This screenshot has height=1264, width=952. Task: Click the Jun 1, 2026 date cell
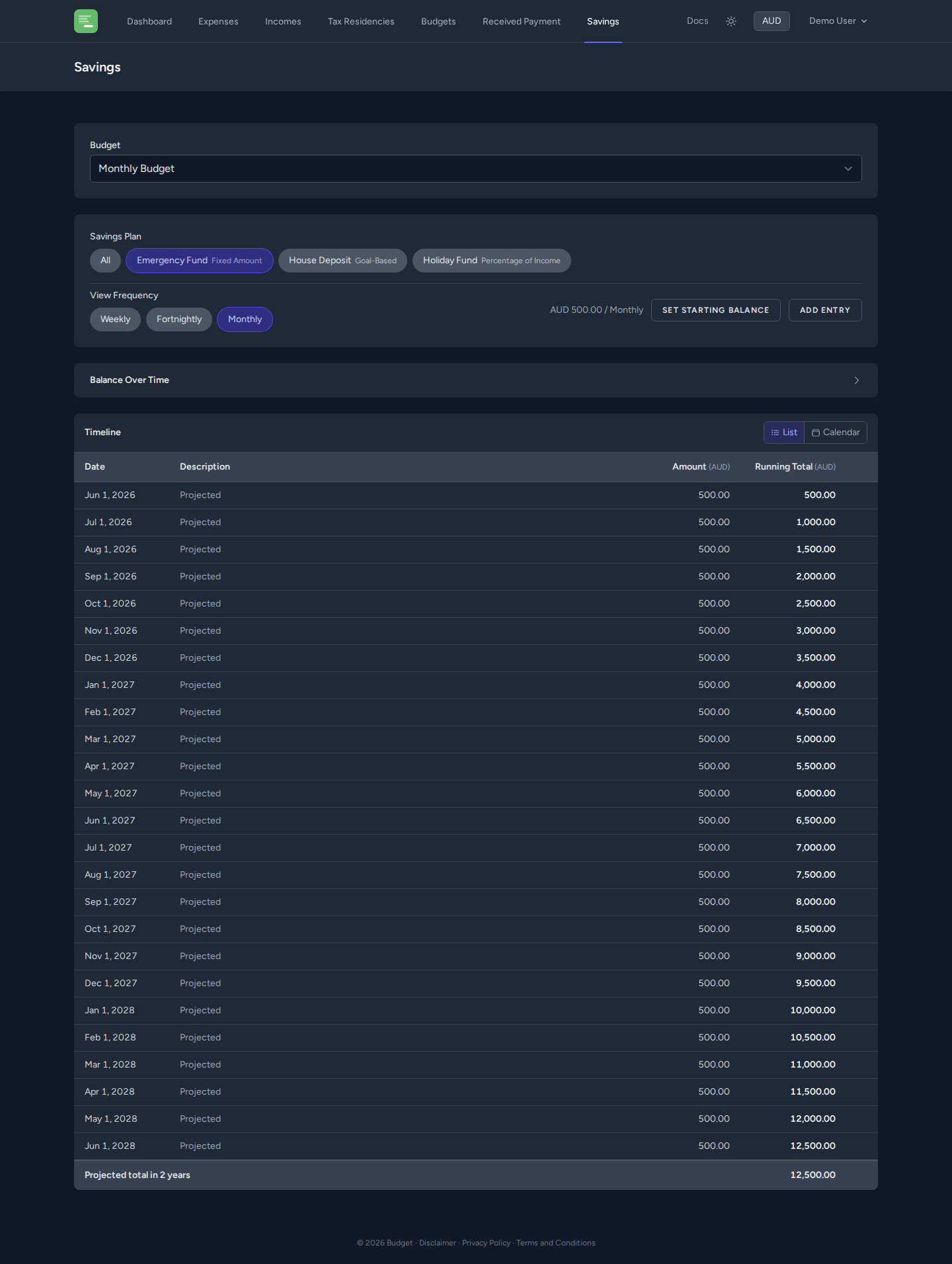click(110, 495)
